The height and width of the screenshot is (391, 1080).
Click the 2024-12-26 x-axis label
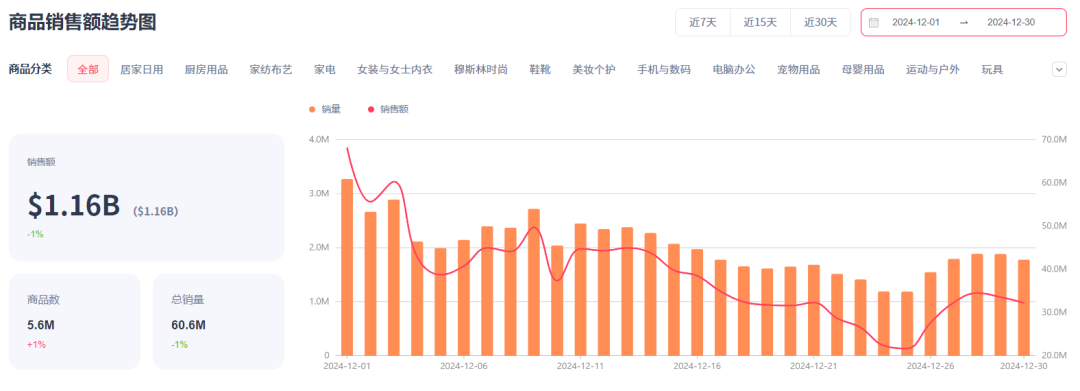[931, 366]
